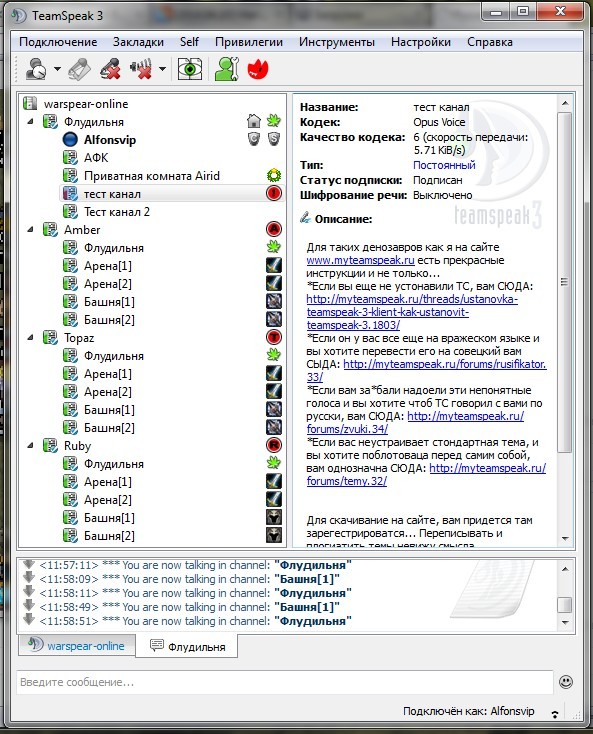
Task: Toggle the mute speakers toolbar icon
Action: [141, 69]
